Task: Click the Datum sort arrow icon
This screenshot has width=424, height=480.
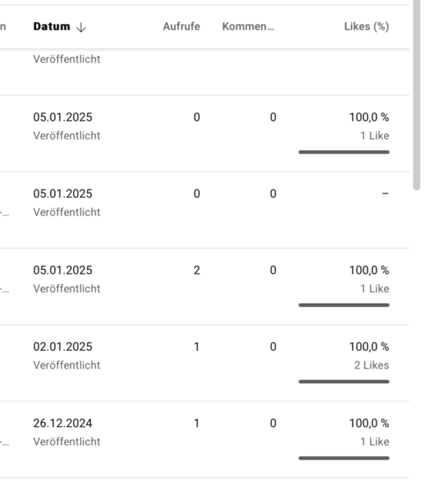Action: (81, 27)
